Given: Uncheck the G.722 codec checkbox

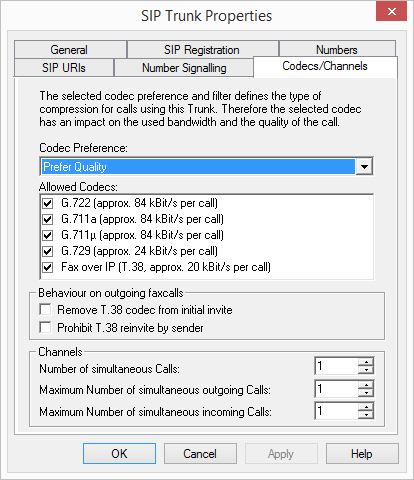Looking at the screenshot, I should pyautogui.click(x=48, y=203).
